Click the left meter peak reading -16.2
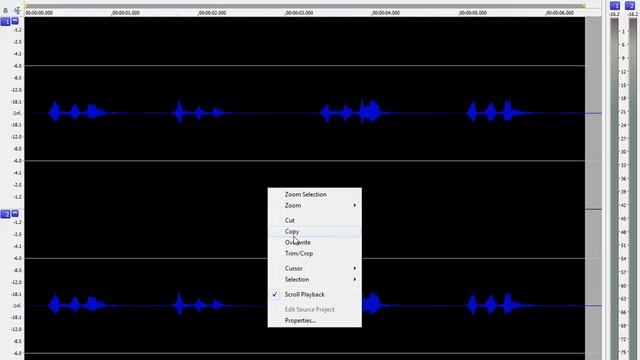This screenshot has width=640, height=360. click(614, 14)
